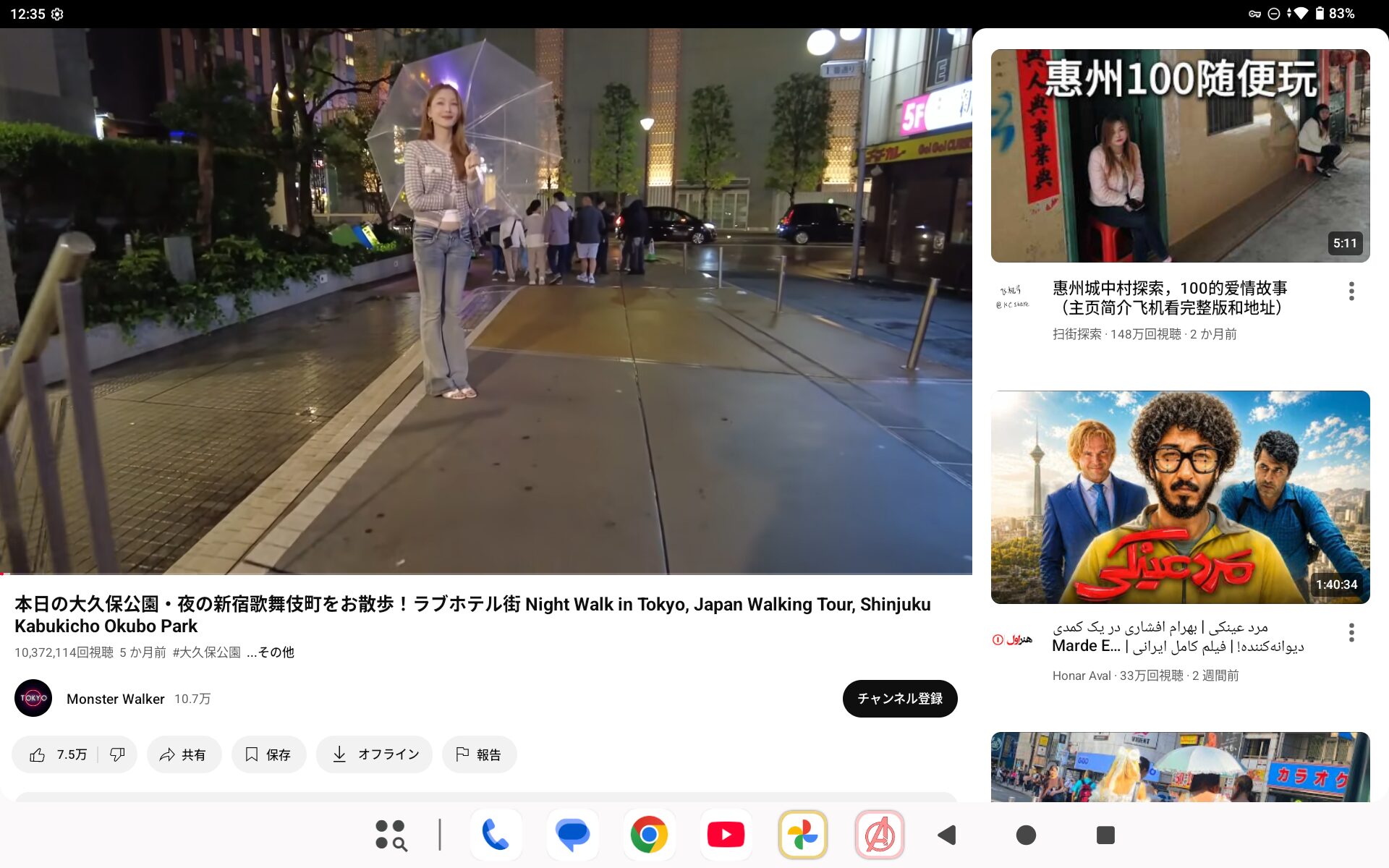Tap the 共有 share button
The height and width of the screenshot is (868, 1389).
[184, 754]
